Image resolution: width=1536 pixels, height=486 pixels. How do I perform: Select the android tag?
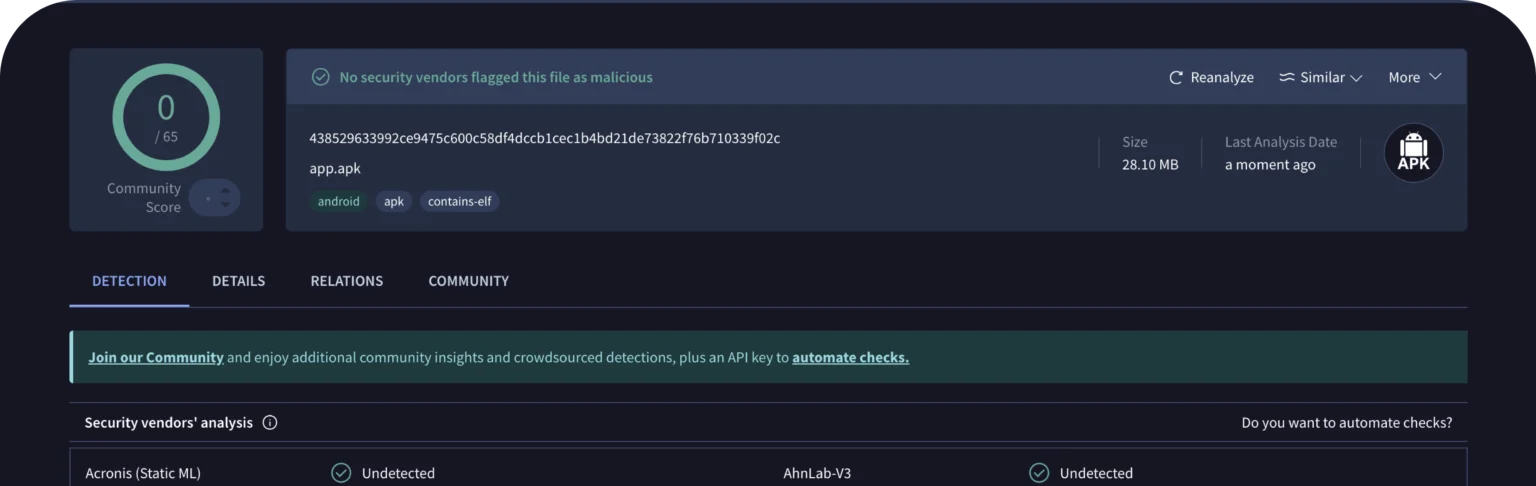[x=338, y=201]
